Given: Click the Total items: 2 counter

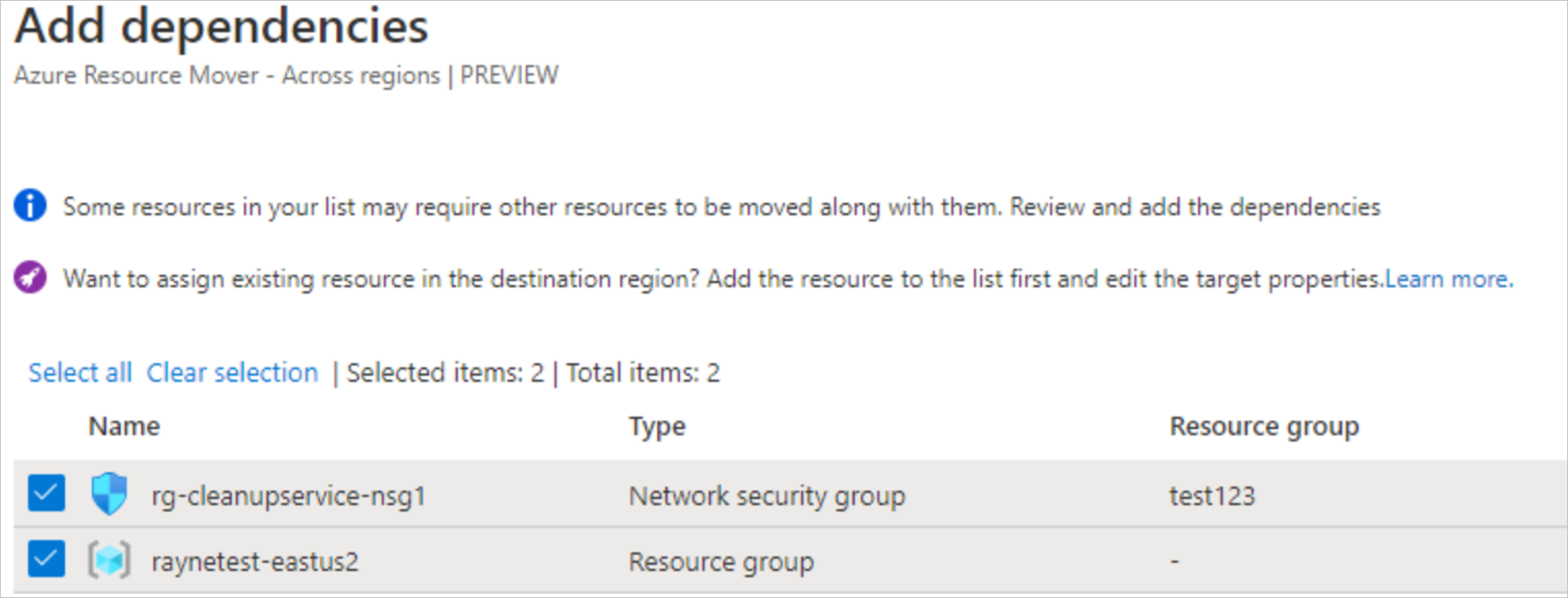Looking at the screenshot, I should point(643,372).
